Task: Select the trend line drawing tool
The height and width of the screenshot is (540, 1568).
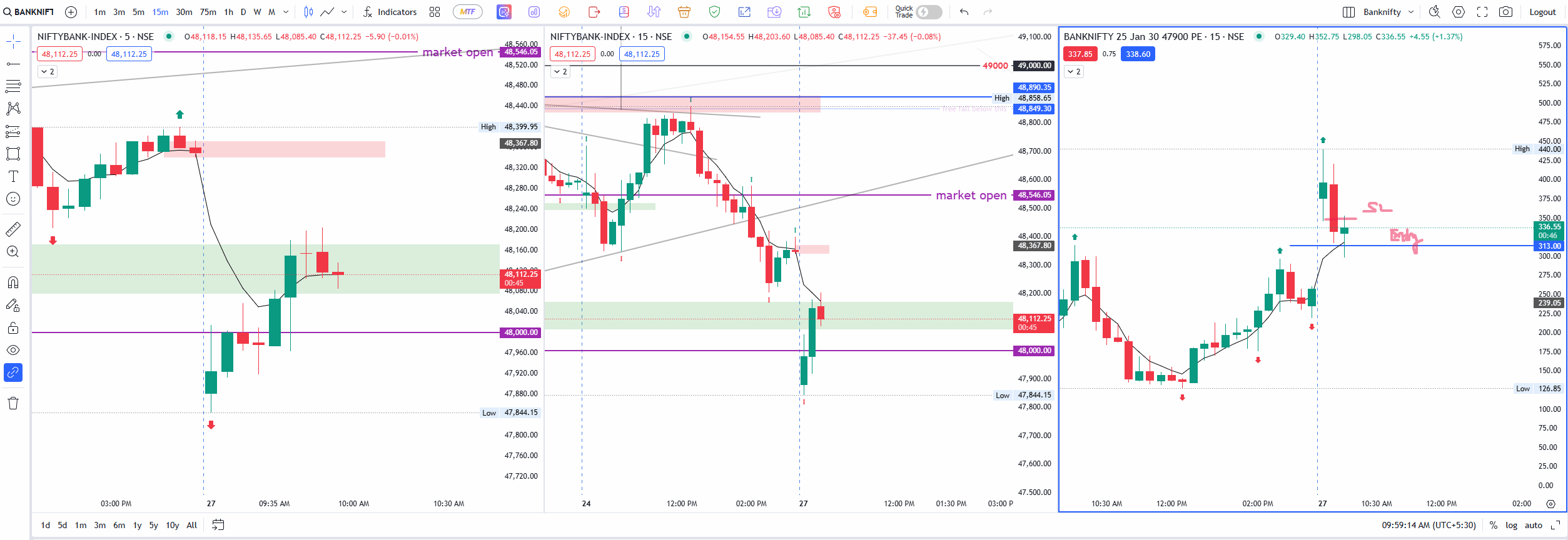Action: tap(13, 64)
